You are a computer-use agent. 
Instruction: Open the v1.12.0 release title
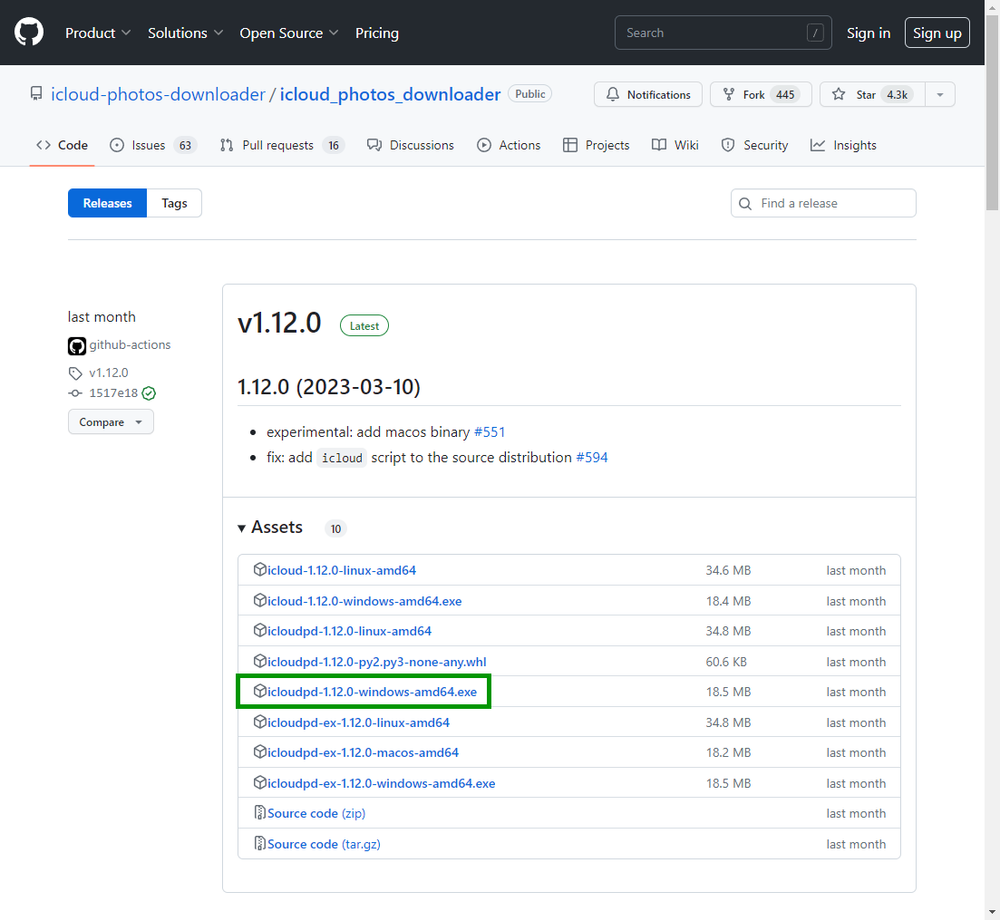click(279, 323)
